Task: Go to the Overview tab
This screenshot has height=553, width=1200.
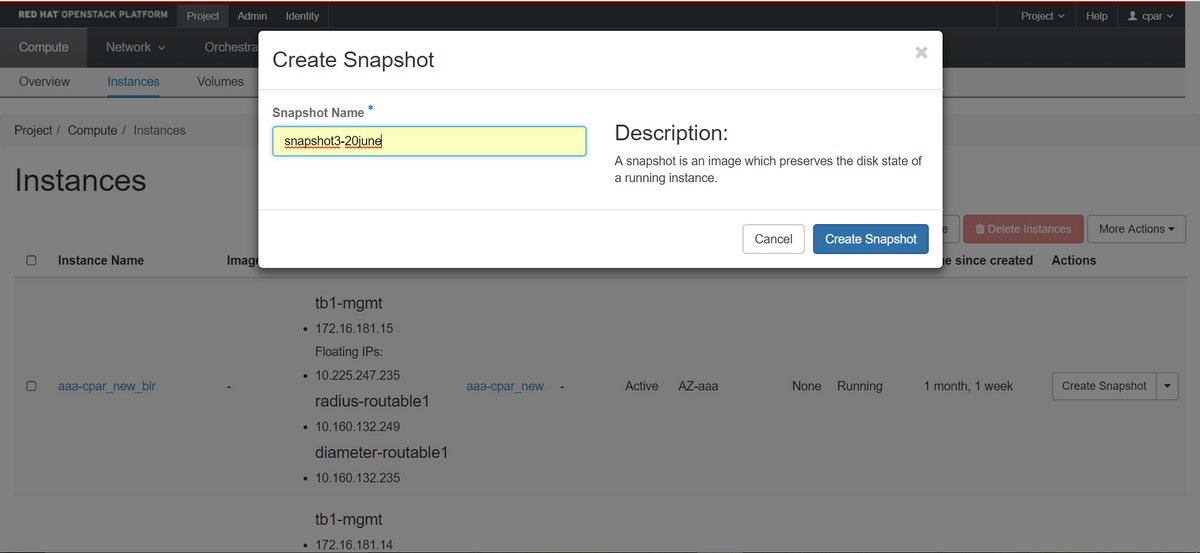Action: point(44,81)
